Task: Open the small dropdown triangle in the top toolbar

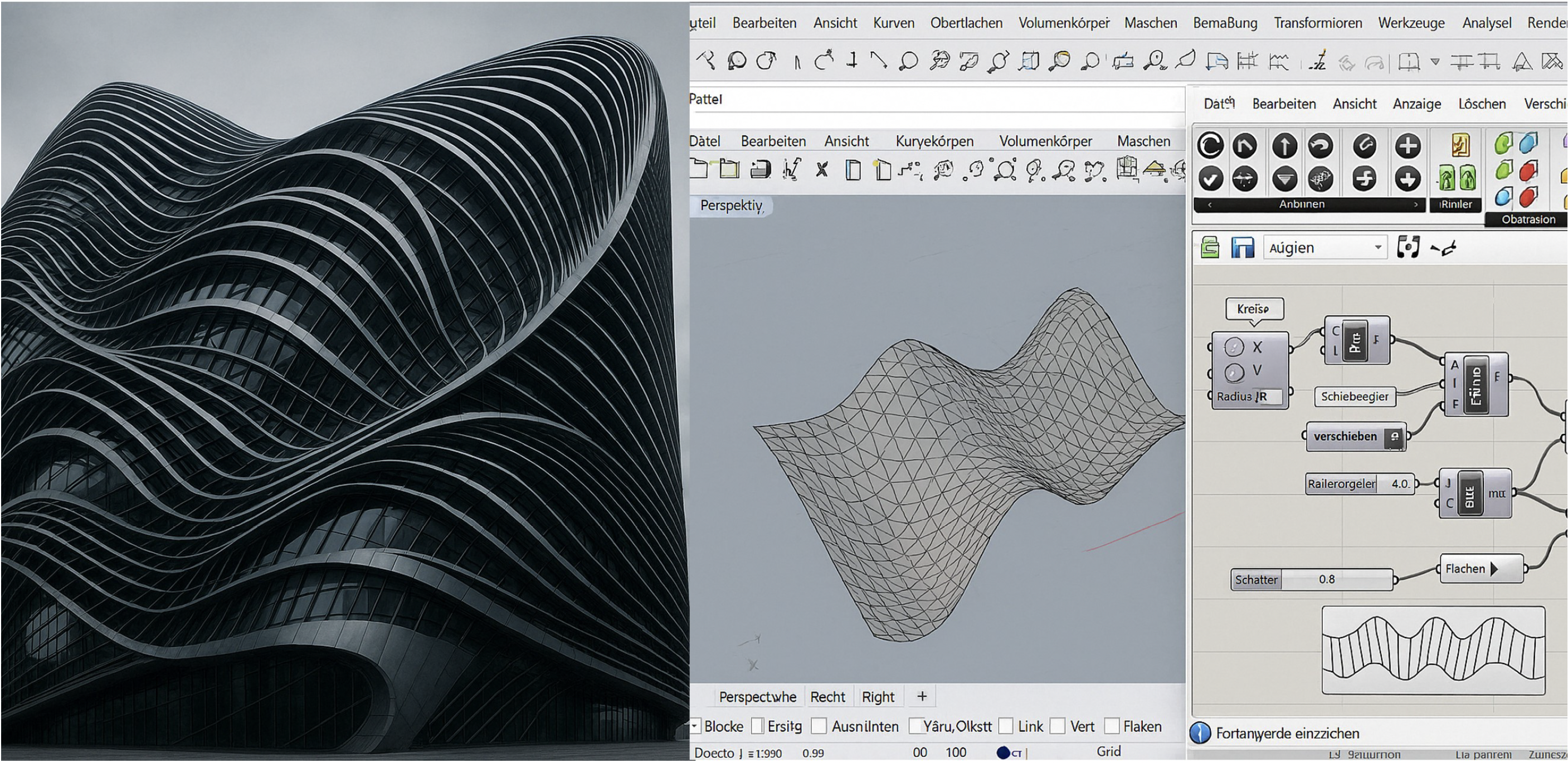Action: 1435,61
